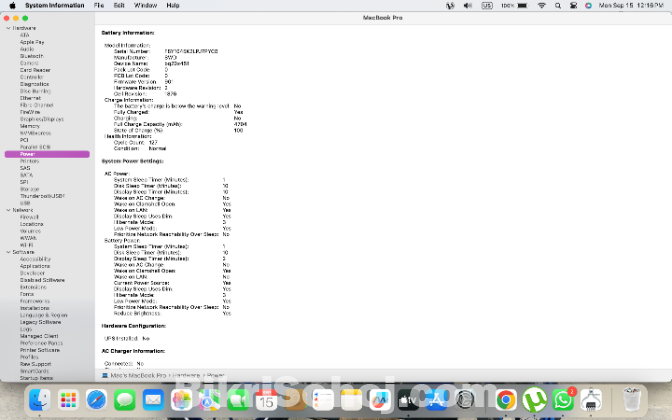Activate Siri from the menu bar
Screen dimensions: 672x420
point(588,6)
